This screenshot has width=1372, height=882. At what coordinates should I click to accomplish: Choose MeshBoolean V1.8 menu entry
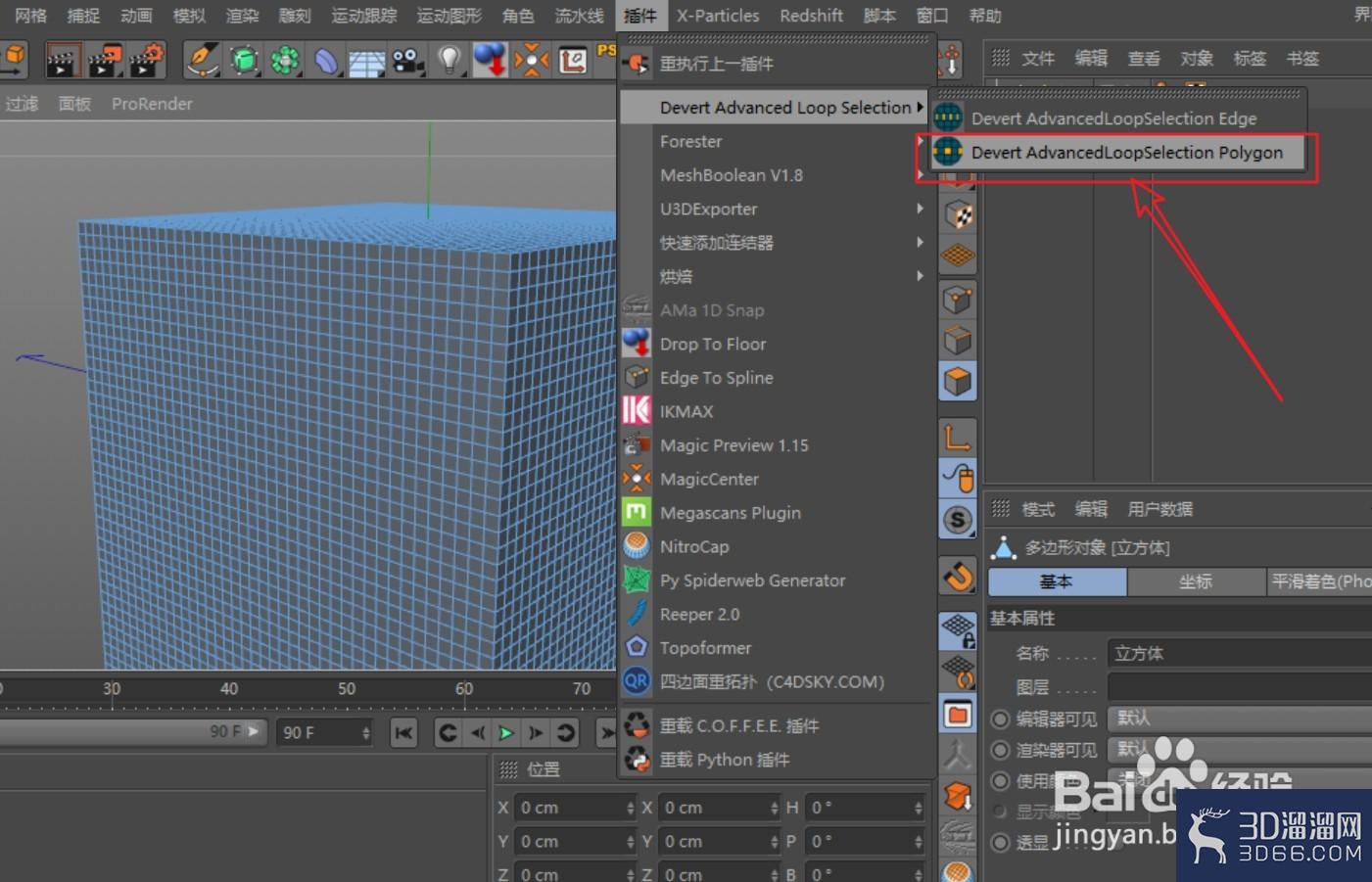pyautogui.click(x=775, y=175)
